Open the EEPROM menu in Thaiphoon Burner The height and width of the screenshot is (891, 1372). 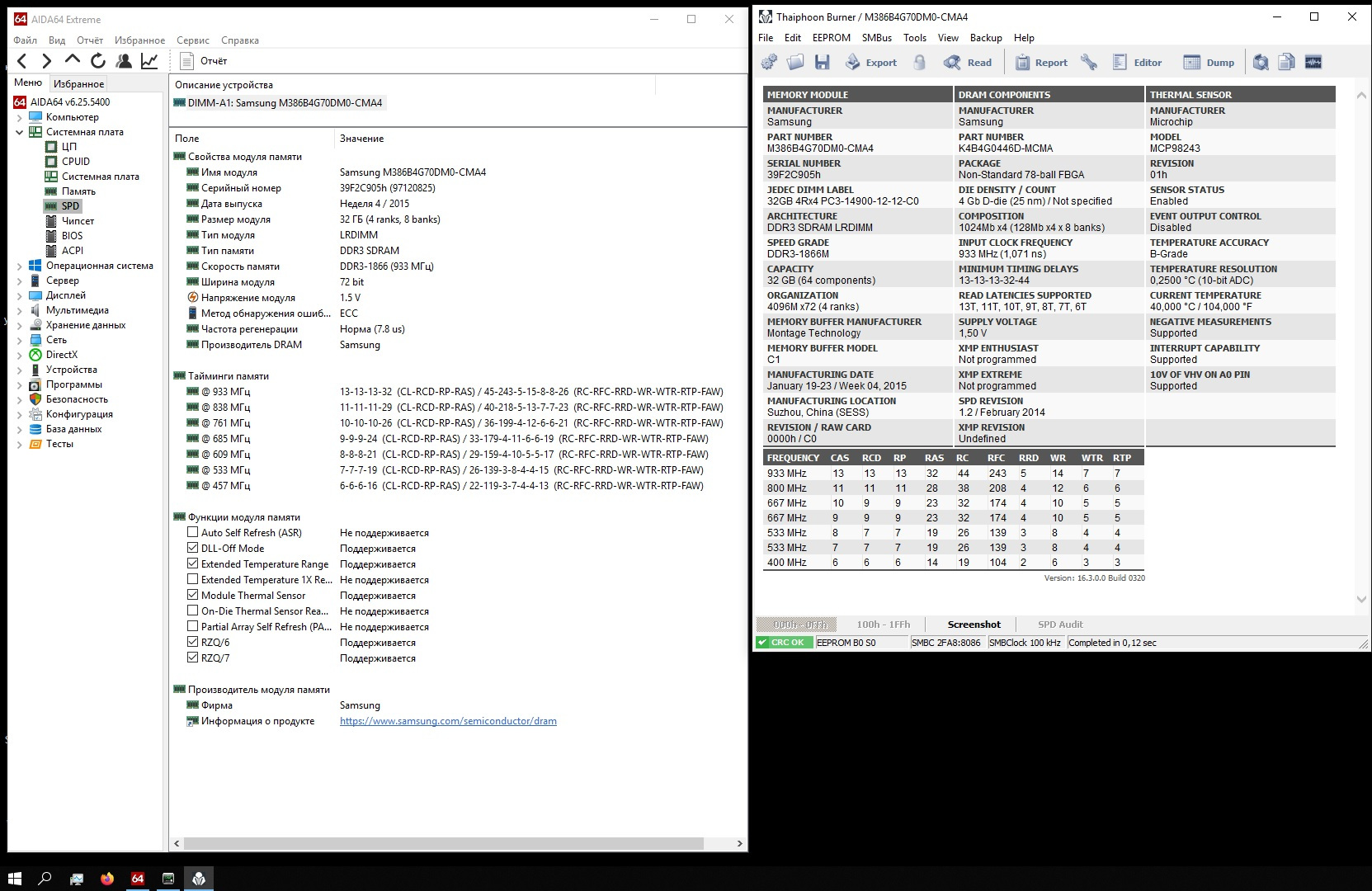(831, 38)
